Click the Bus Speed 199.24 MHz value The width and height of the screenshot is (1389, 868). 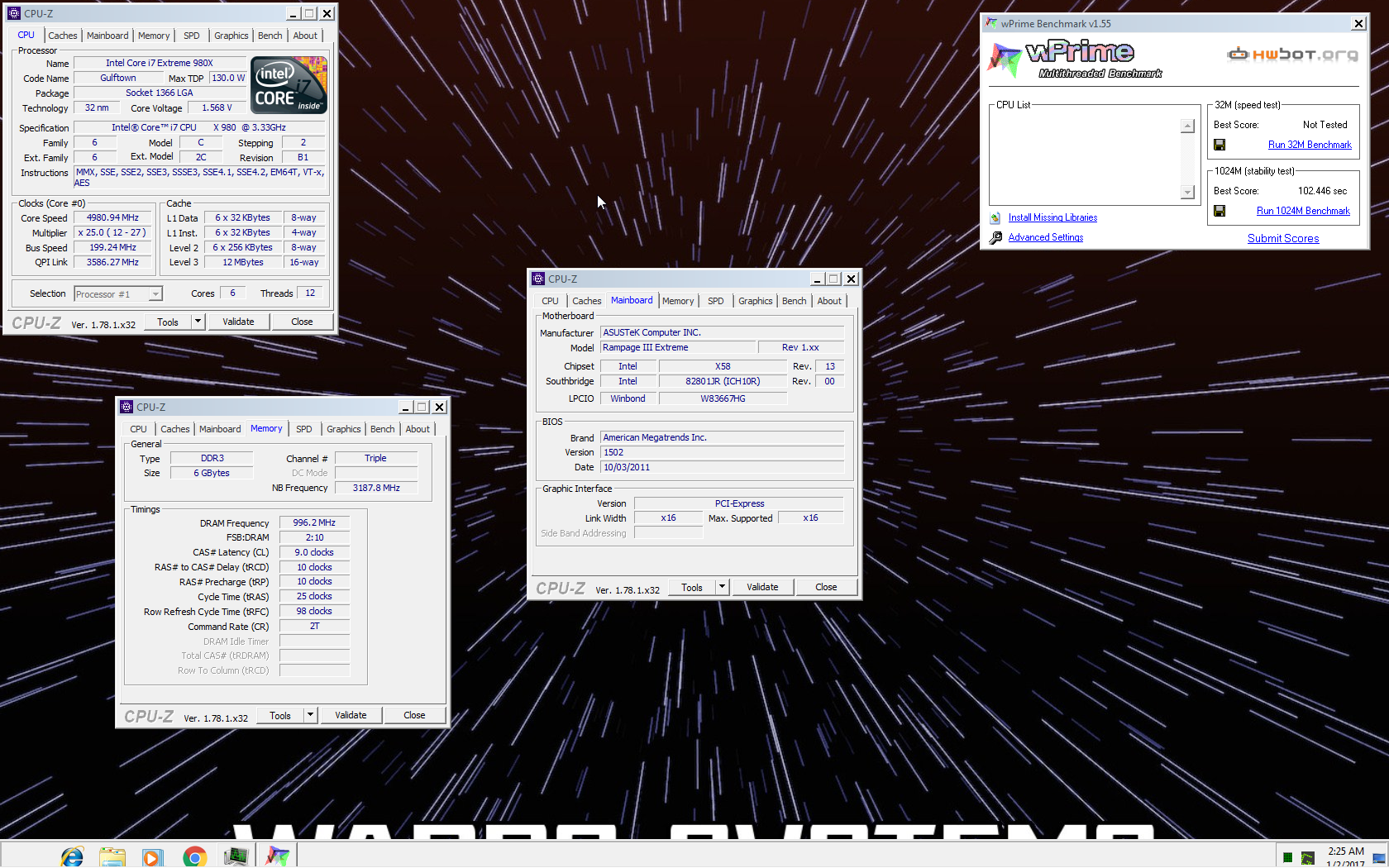[x=112, y=248]
